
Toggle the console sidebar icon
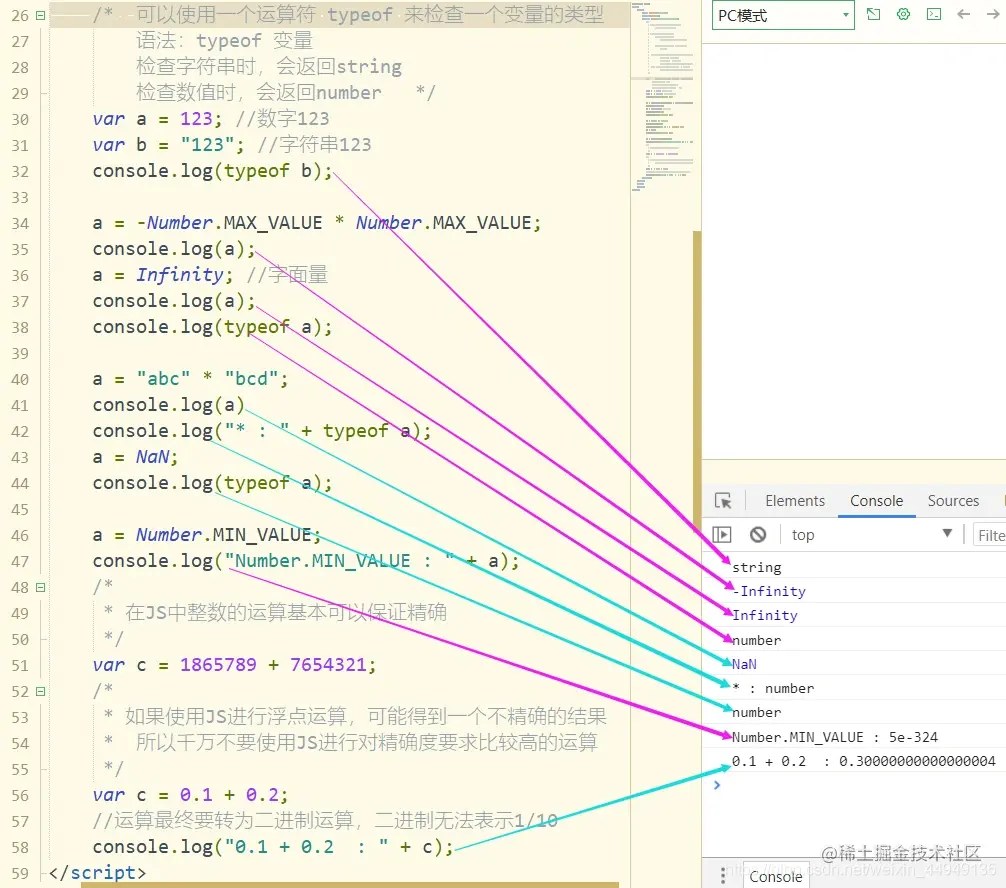[x=722, y=534]
